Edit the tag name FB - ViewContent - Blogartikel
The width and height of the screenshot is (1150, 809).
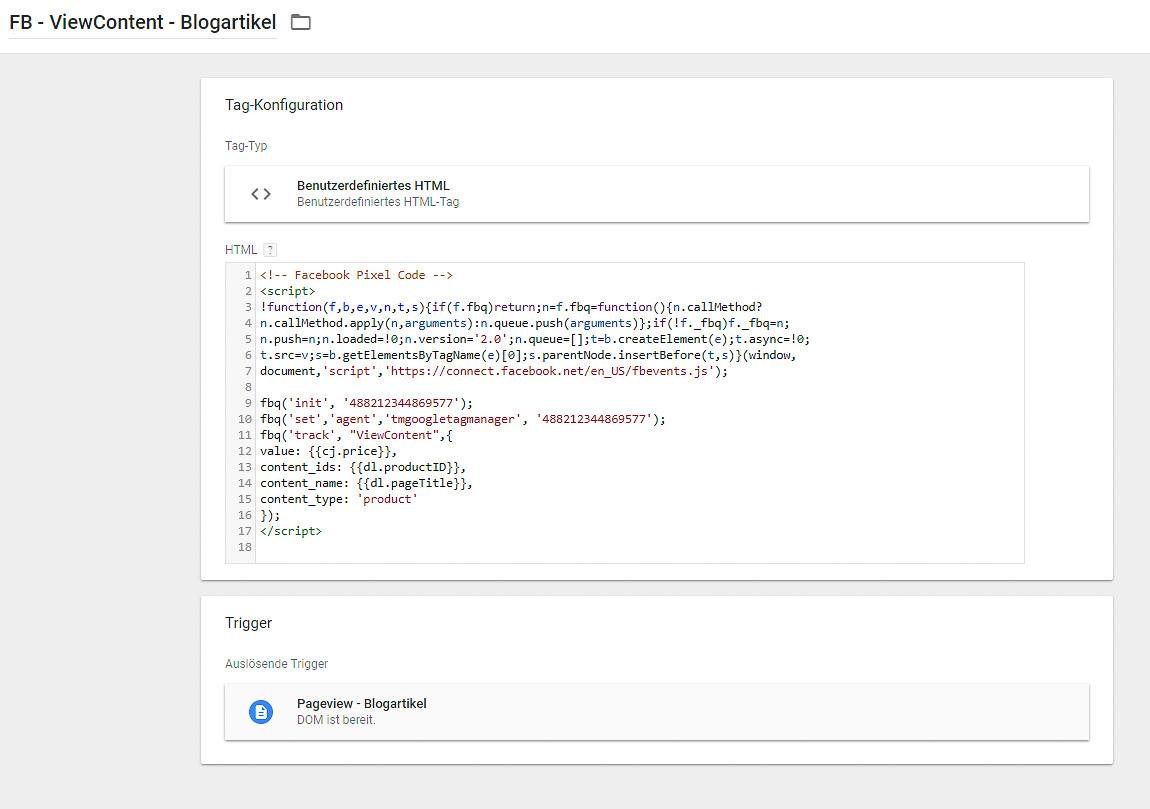pos(143,22)
